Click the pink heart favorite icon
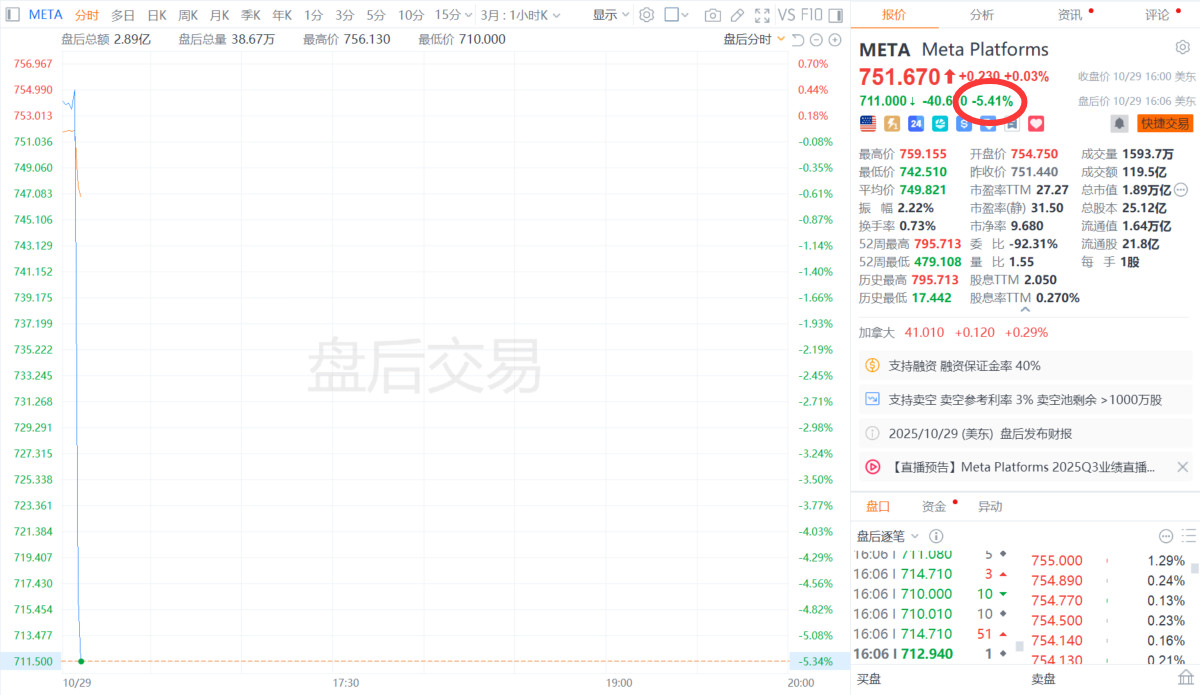Screen dimensions: 1200x695 tap(1036, 123)
